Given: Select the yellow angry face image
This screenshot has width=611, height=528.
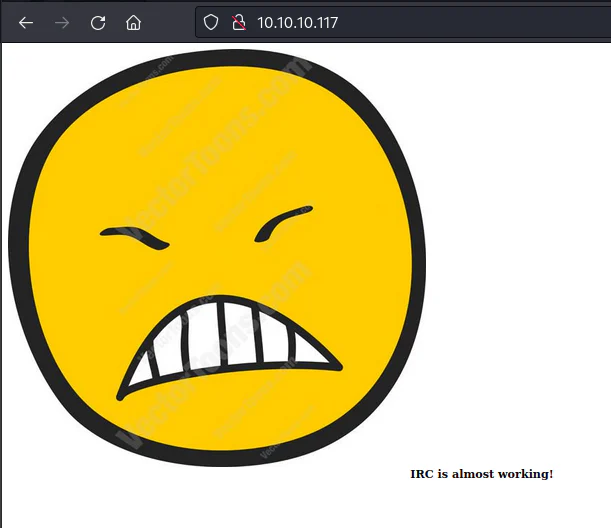Looking at the screenshot, I should (x=217, y=258).
